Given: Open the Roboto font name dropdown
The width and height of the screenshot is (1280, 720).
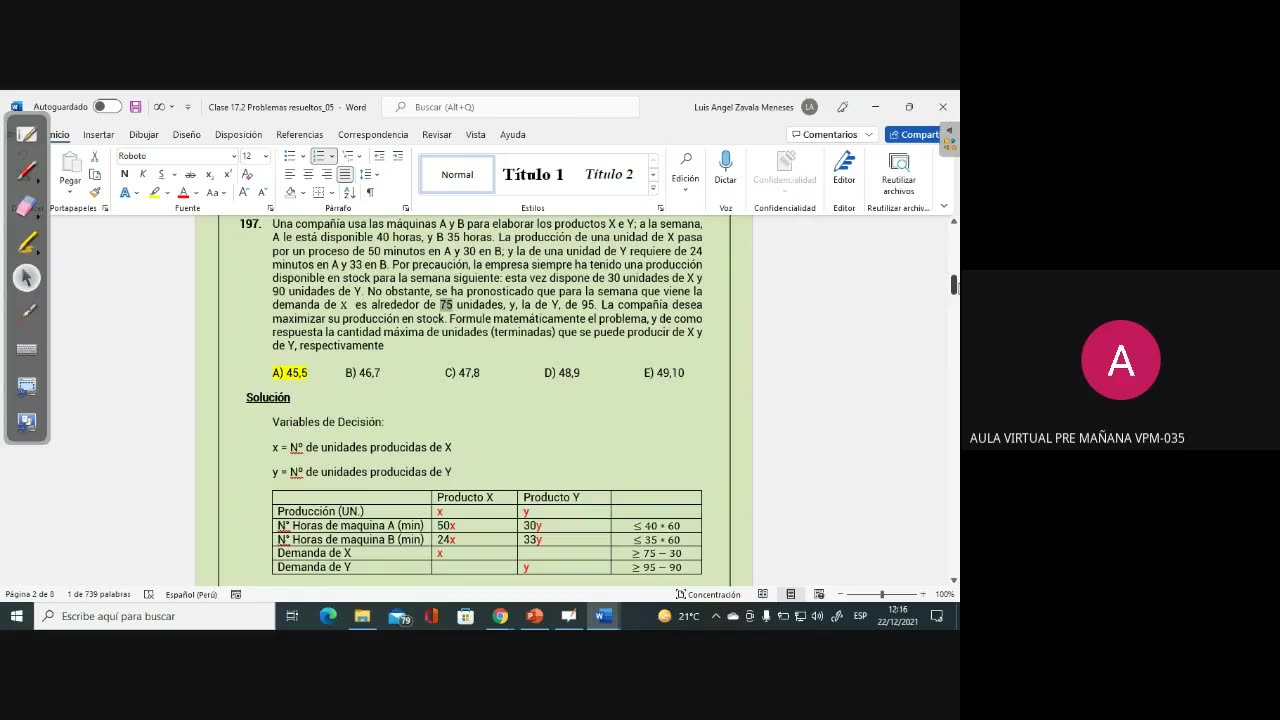Looking at the screenshot, I should (x=234, y=156).
